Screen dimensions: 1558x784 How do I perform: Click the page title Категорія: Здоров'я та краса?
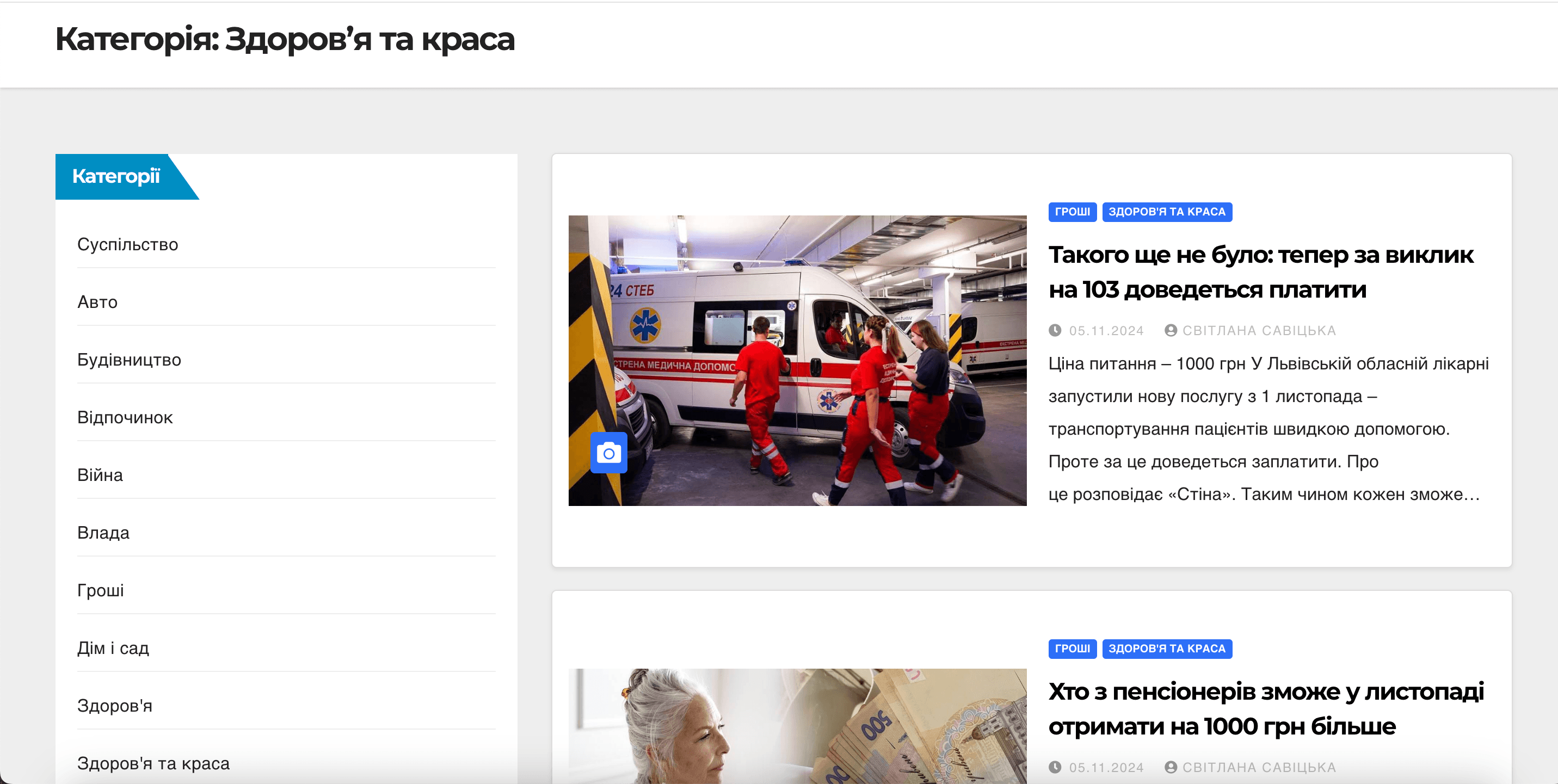[285, 39]
